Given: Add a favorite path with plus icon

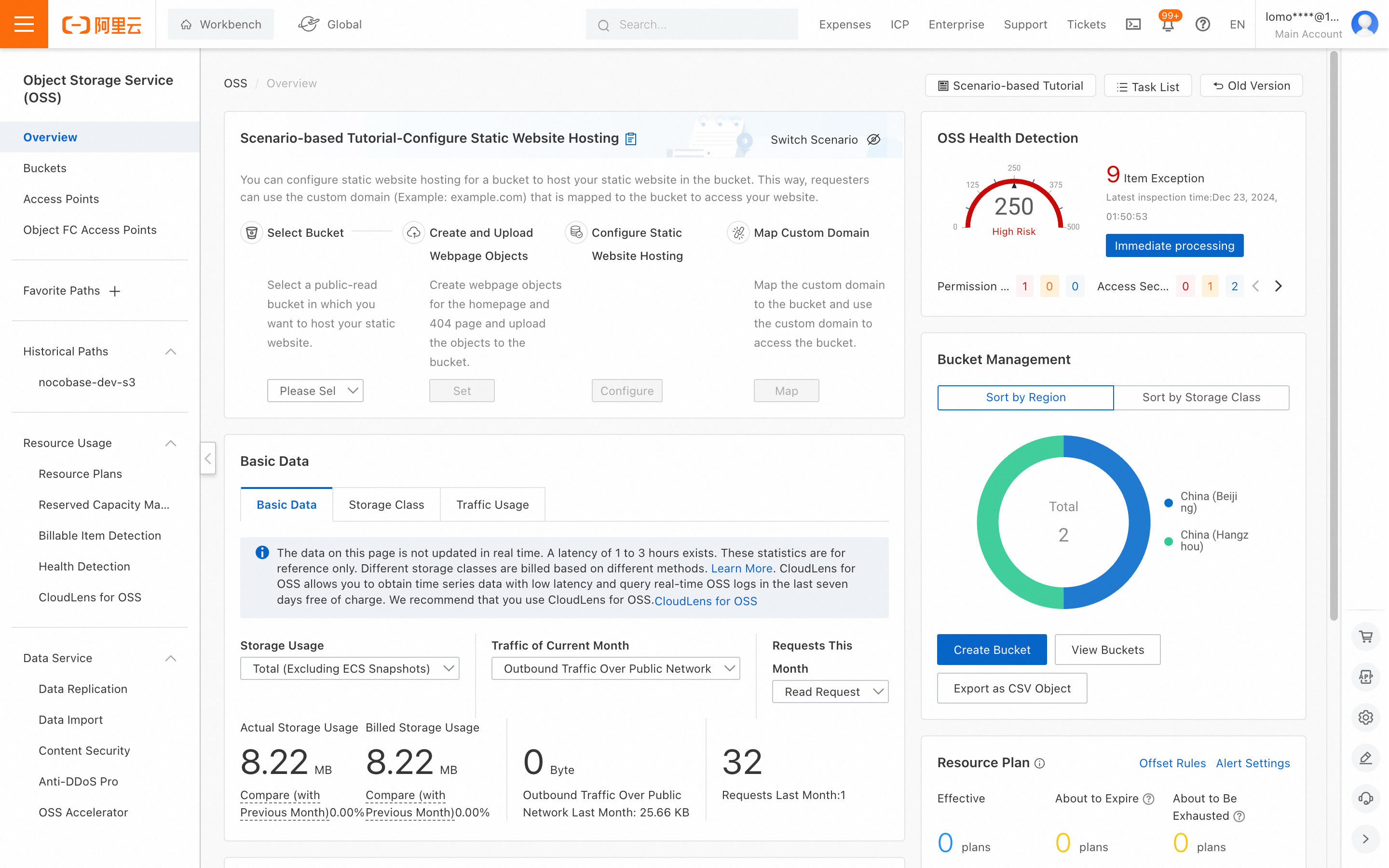Looking at the screenshot, I should click(x=115, y=291).
